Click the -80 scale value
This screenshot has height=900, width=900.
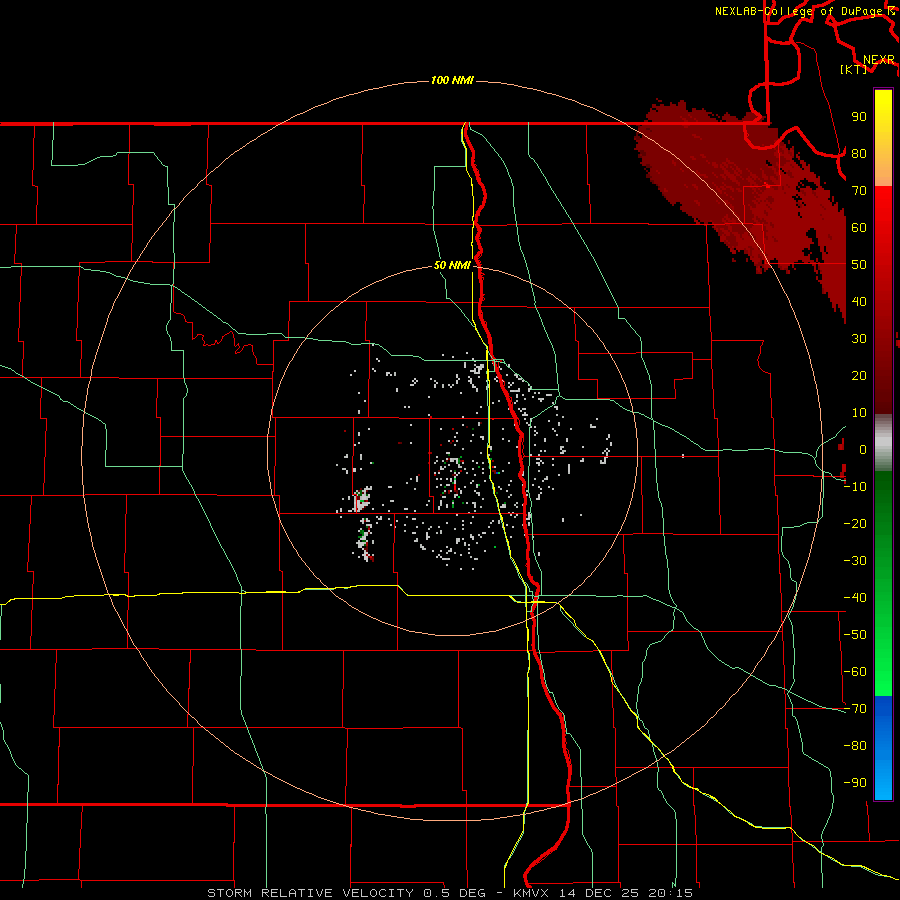coord(855,746)
